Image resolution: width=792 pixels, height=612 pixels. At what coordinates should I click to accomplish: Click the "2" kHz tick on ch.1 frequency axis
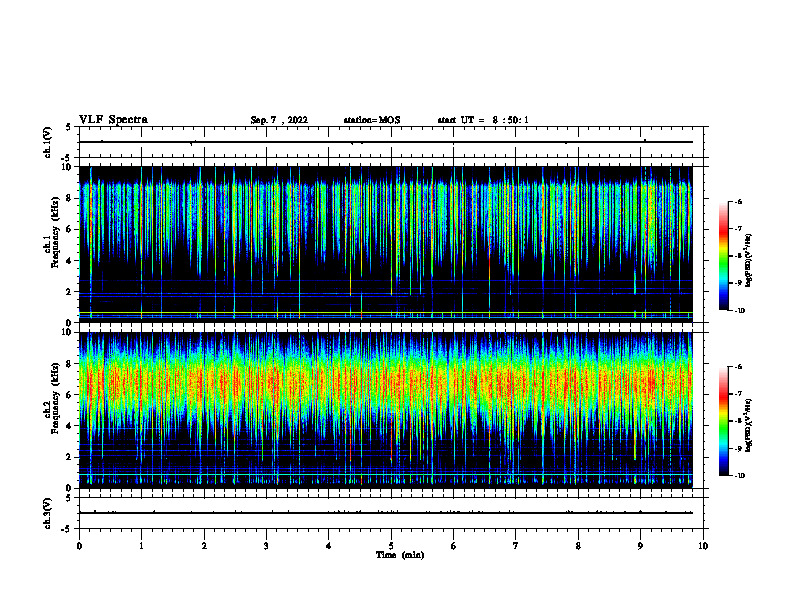[x=70, y=292]
